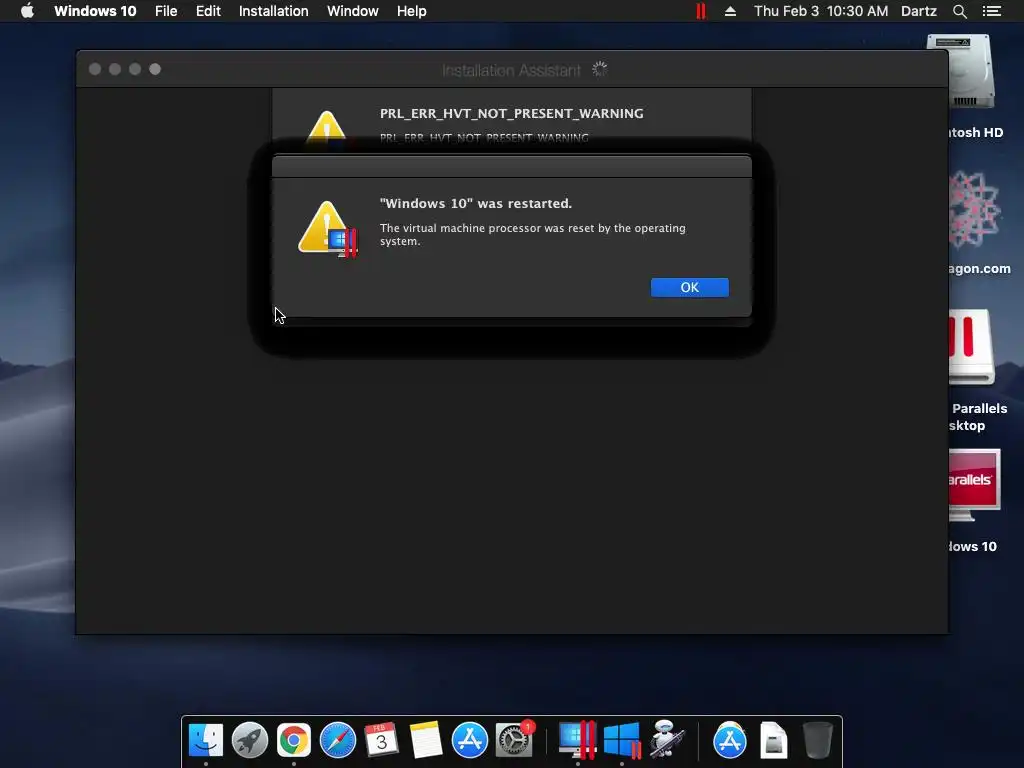Click the date and time in menu bar

tap(821, 11)
